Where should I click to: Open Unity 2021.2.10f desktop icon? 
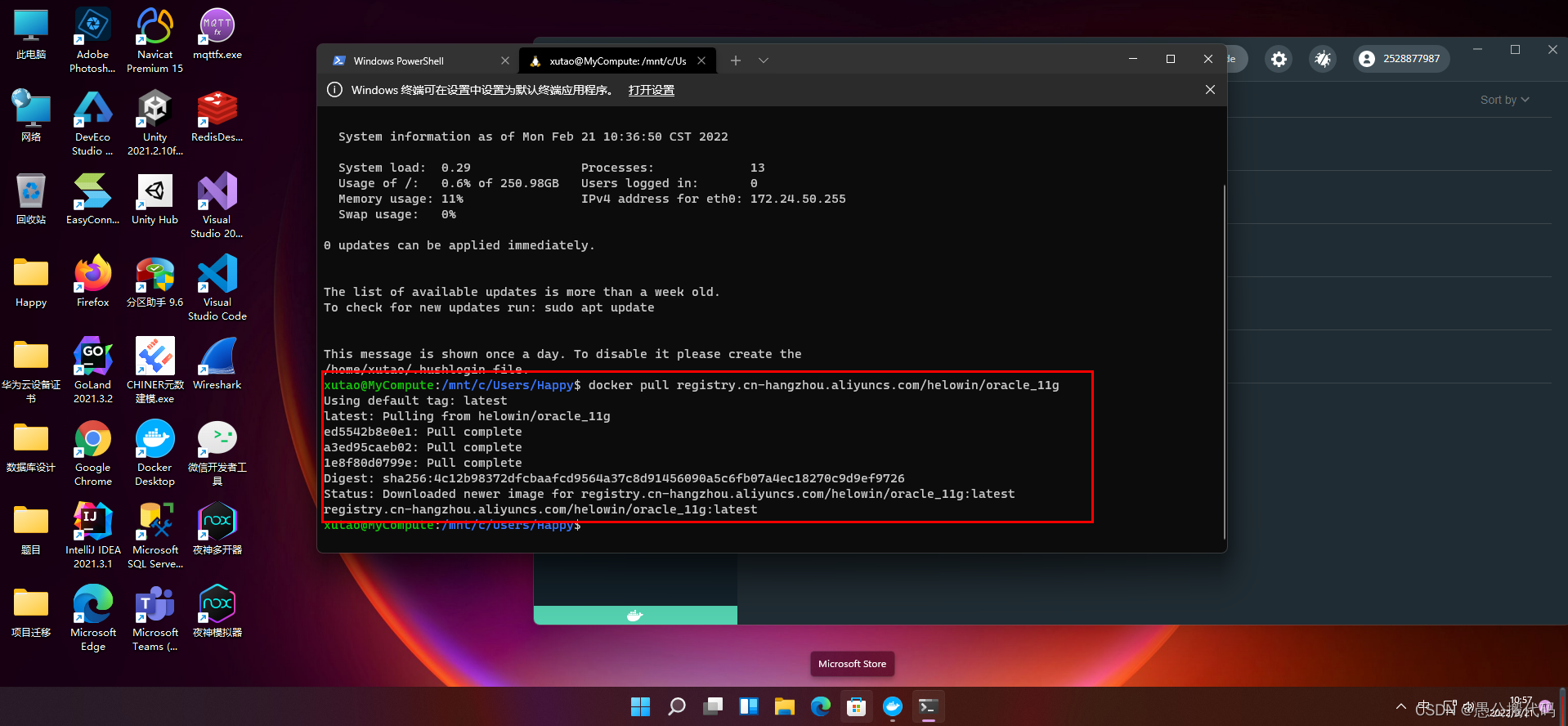tap(155, 123)
